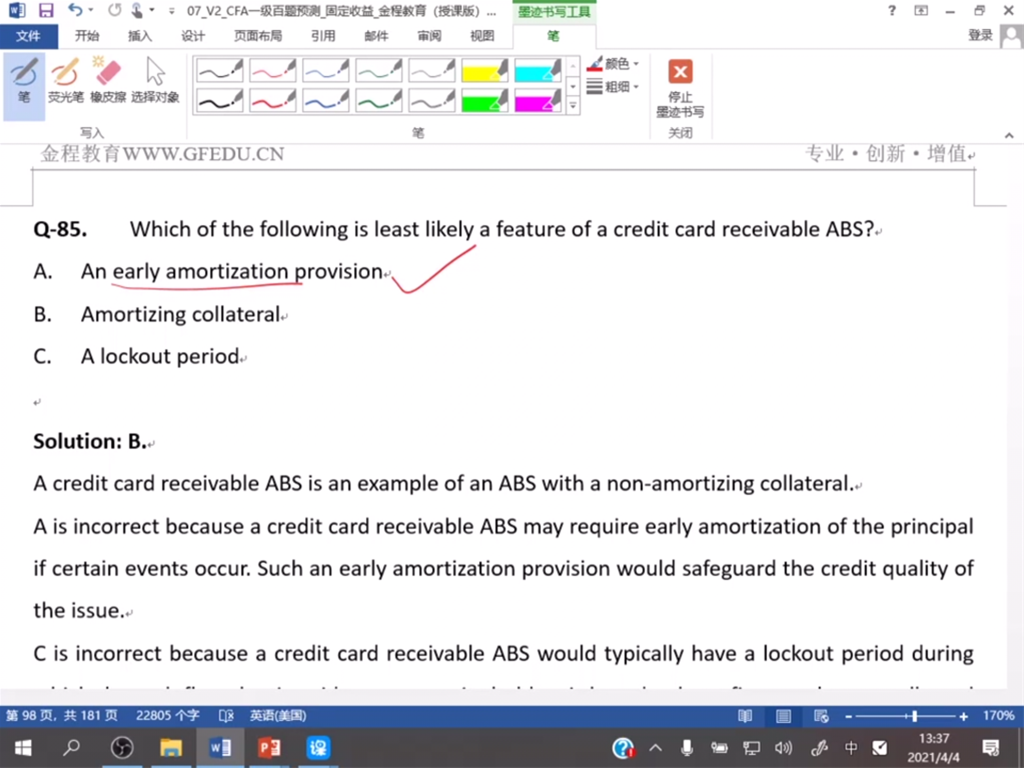Click 登录 sign-in link

[x=980, y=36]
